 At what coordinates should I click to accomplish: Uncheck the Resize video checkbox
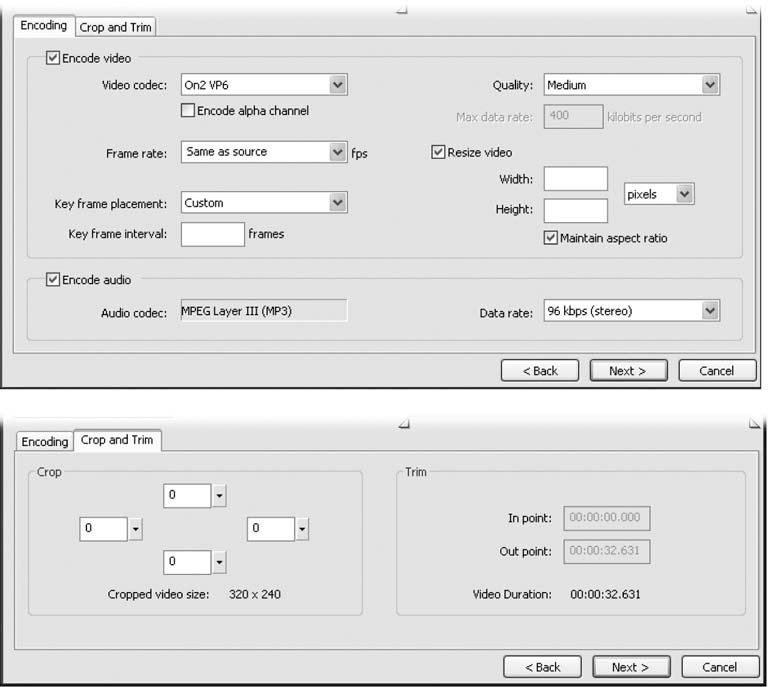click(x=438, y=152)
